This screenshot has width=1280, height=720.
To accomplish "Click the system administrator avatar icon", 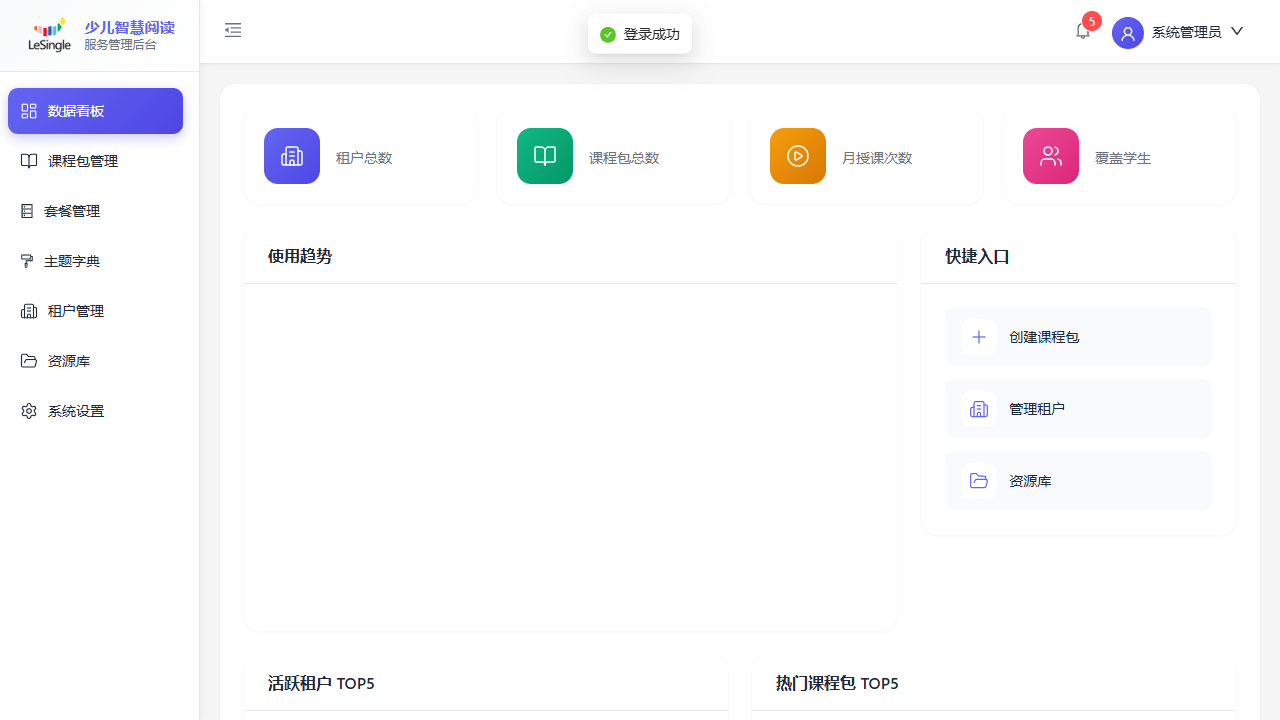I will [x=1127, y=33].
